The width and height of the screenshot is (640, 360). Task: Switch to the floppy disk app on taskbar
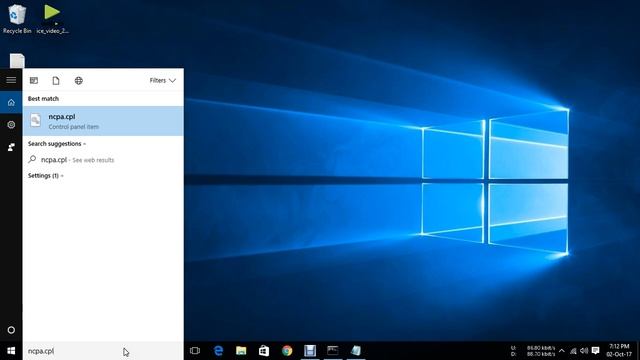point(310,351)
